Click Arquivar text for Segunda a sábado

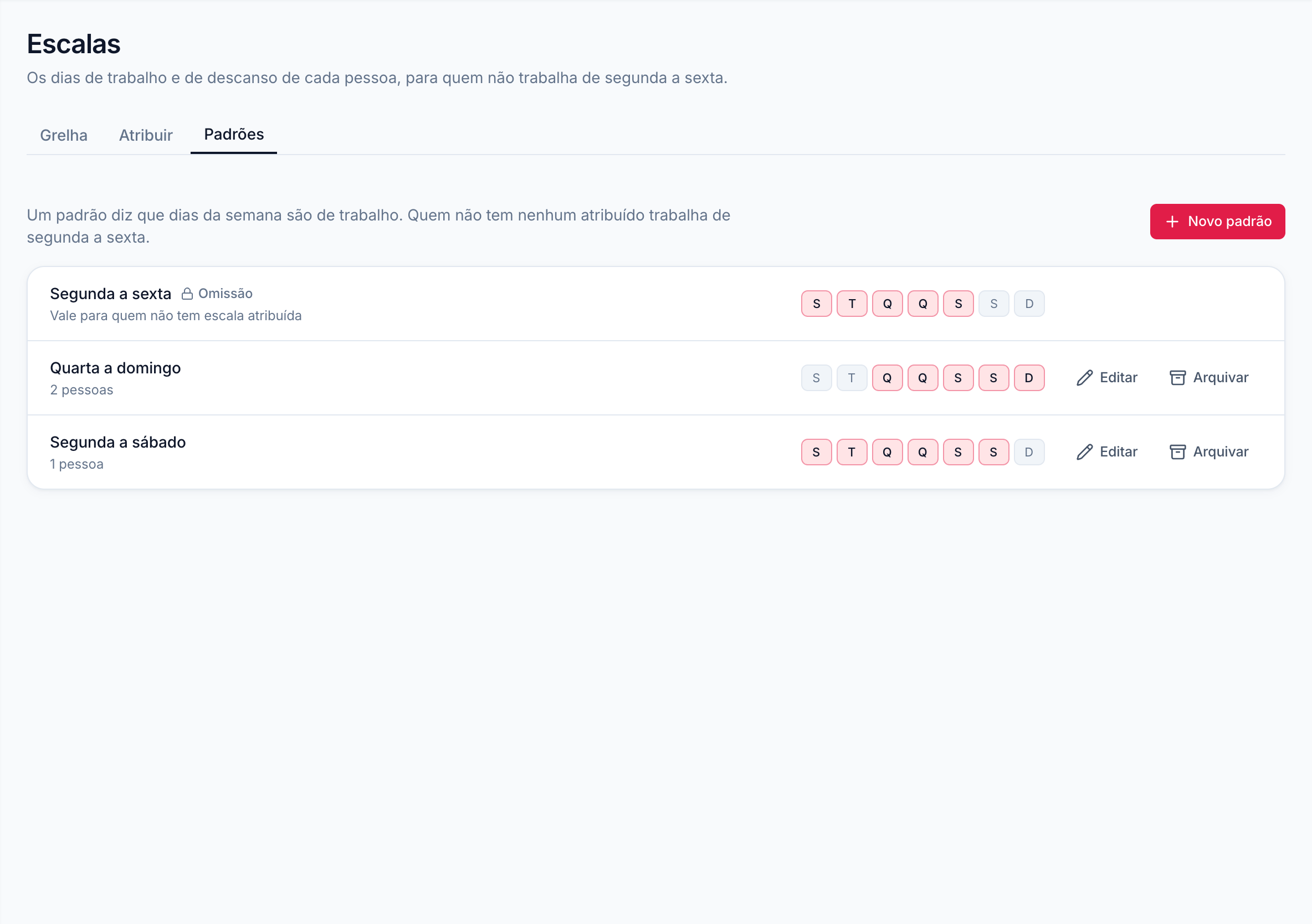(x=1221, y=452)
